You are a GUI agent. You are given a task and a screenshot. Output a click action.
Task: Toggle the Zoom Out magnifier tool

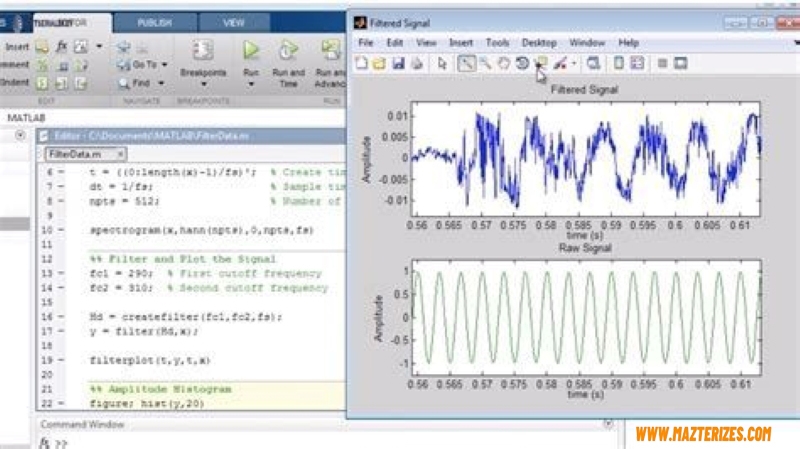pos(485,64)
